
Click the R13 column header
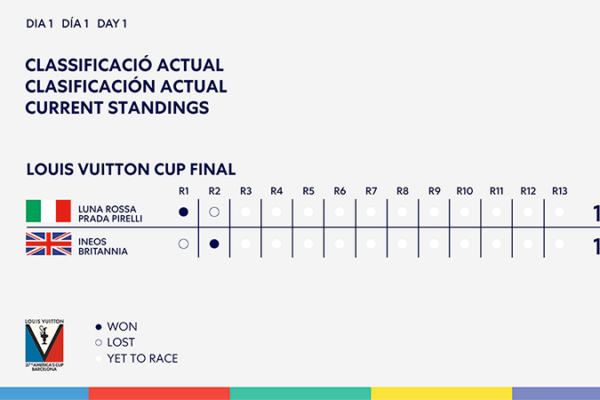point(559,191)
